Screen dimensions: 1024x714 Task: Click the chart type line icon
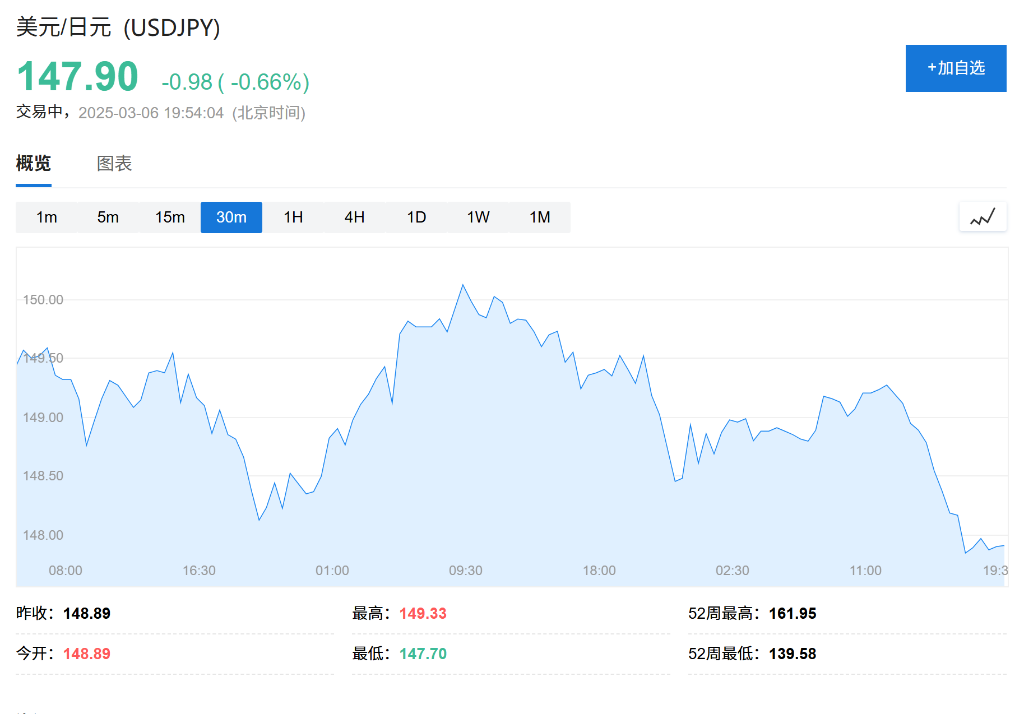[x=982, y=217]
